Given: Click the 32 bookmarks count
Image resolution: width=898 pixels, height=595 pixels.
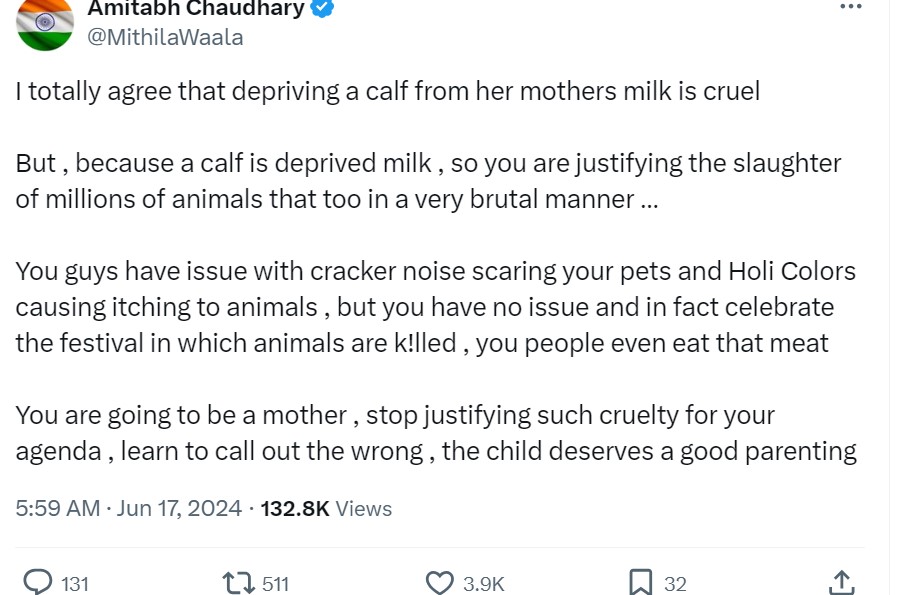Looking at the screenshot, I should [x=675, y=583].
